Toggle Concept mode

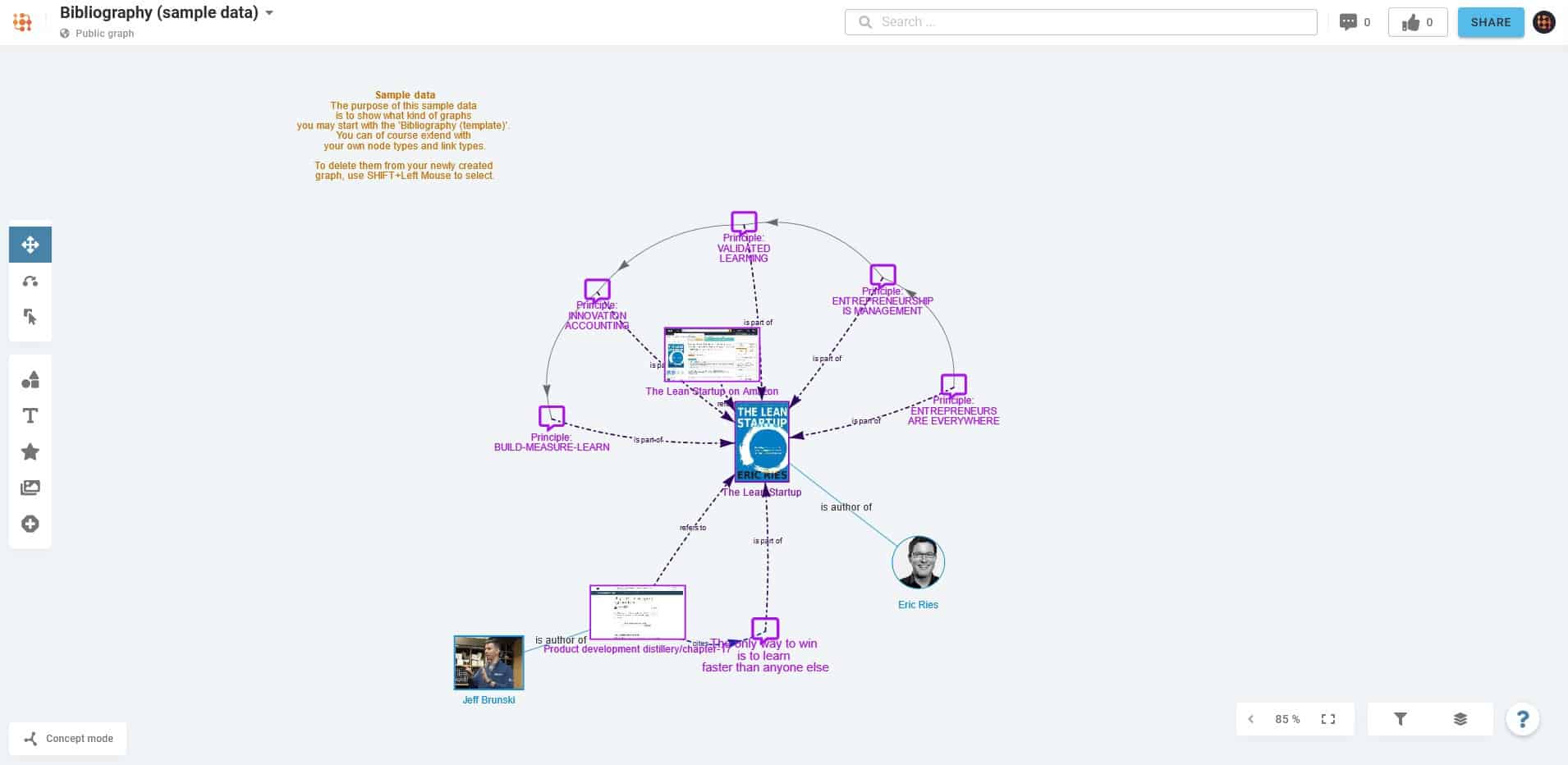68,738
